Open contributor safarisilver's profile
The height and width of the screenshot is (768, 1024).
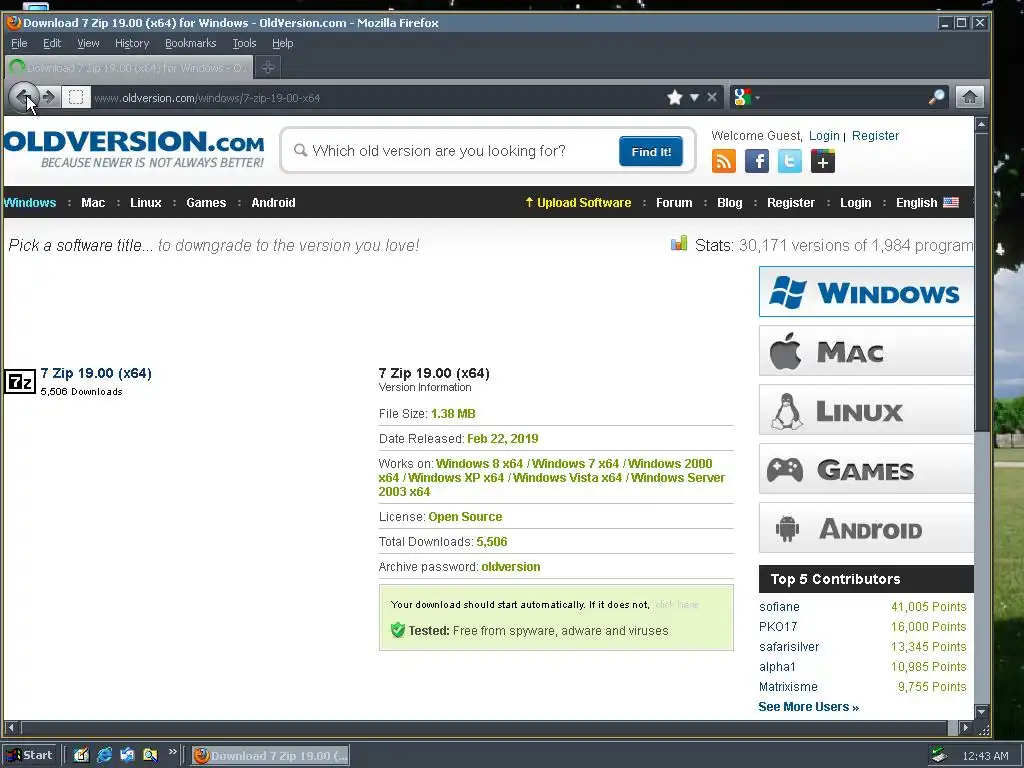[789, 647]
